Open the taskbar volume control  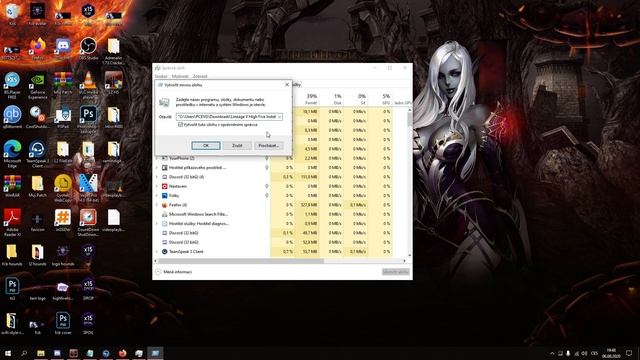point(584,353)
